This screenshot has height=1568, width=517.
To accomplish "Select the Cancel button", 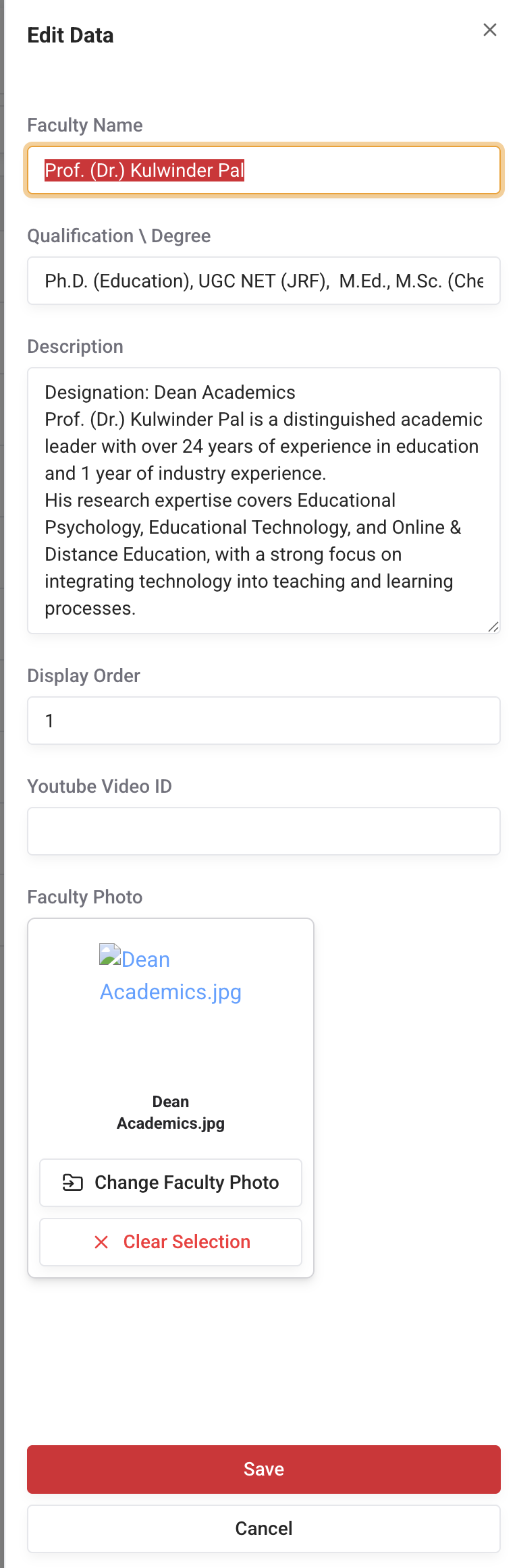I will point(263,1528).
